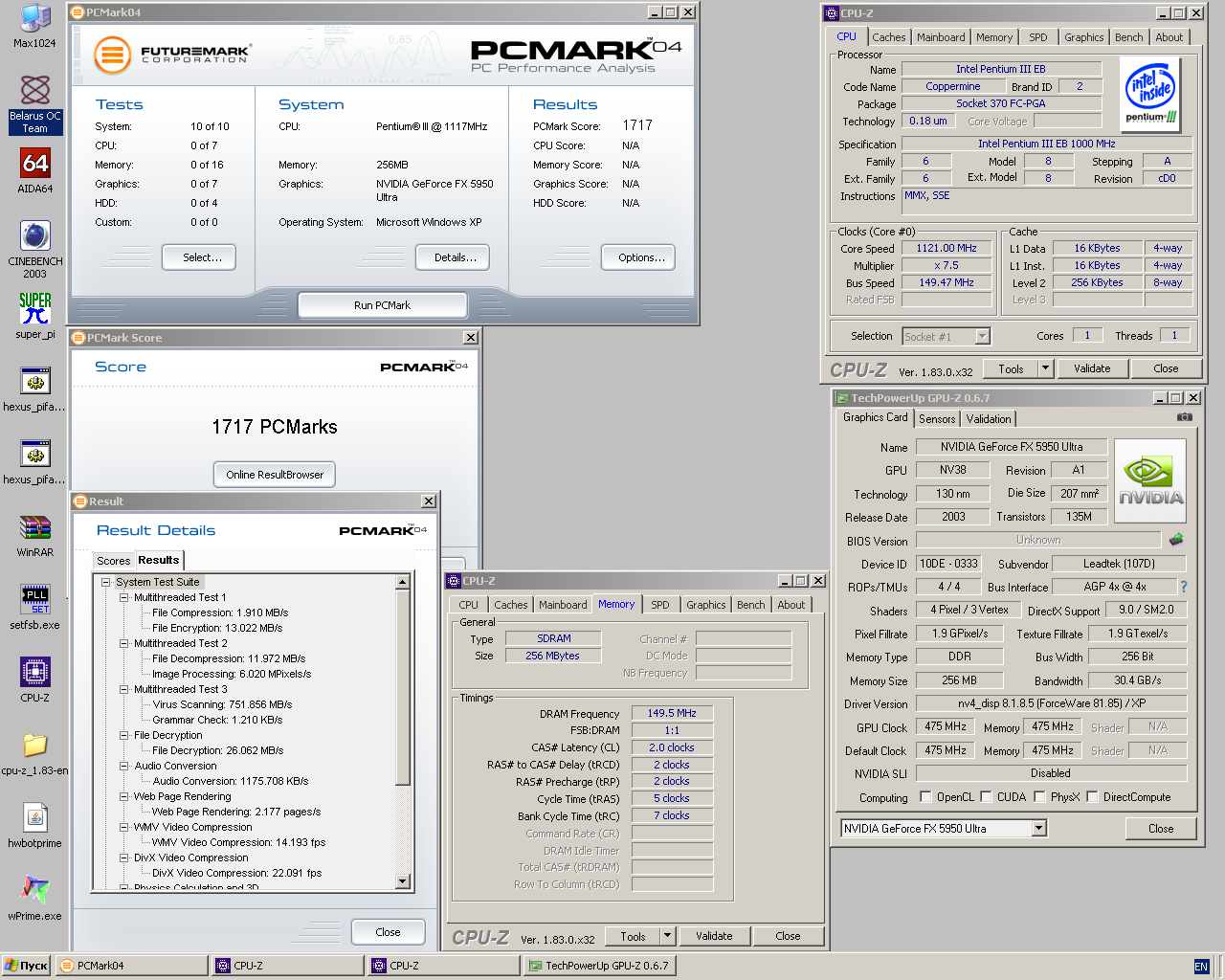Image resolution: width=1225 pixels, height=980 pixels.
Task: Open the Socket #1 selection dropdown
Action: 982,336
